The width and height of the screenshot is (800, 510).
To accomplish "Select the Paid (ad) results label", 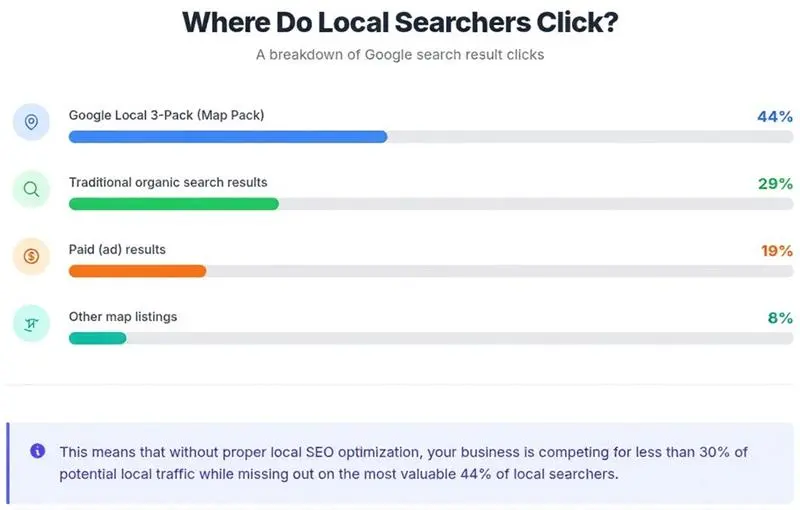I will click(117, 249).
